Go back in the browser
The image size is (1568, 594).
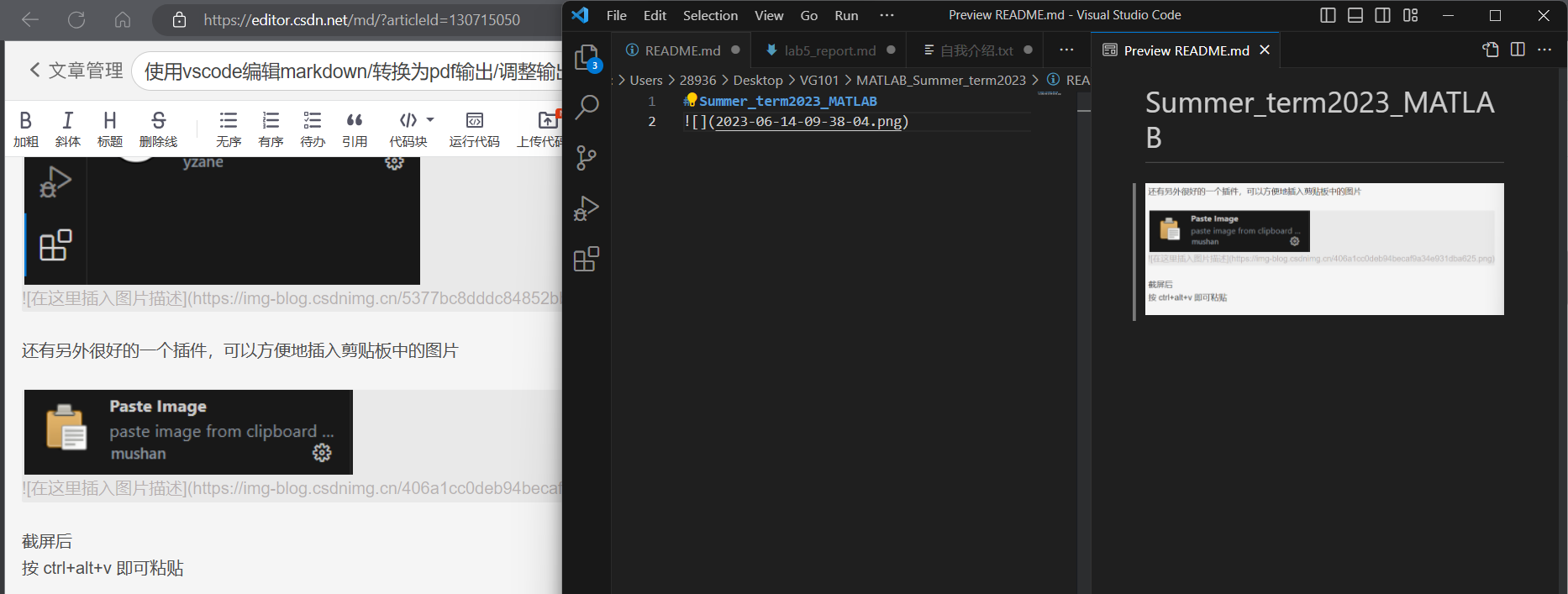pos(30,19)
